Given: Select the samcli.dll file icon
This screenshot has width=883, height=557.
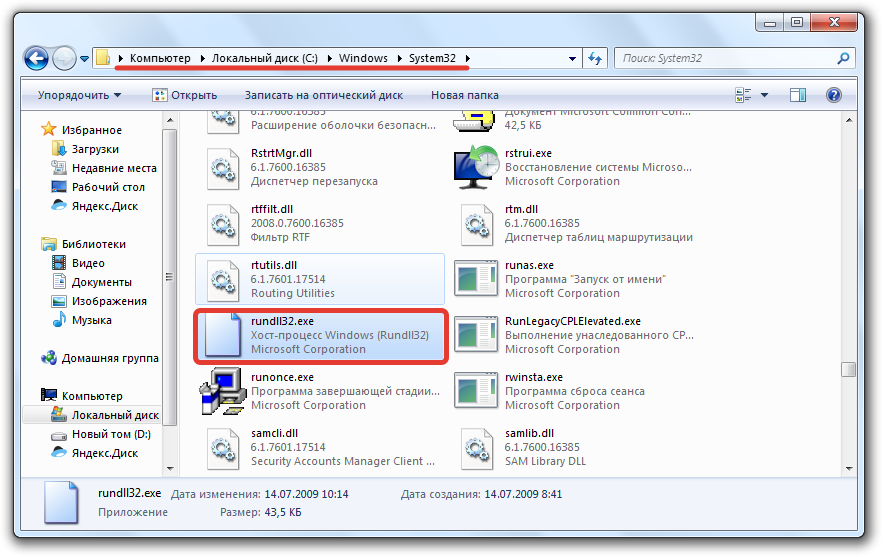Looking at the screenshot, I should [223, 448].
